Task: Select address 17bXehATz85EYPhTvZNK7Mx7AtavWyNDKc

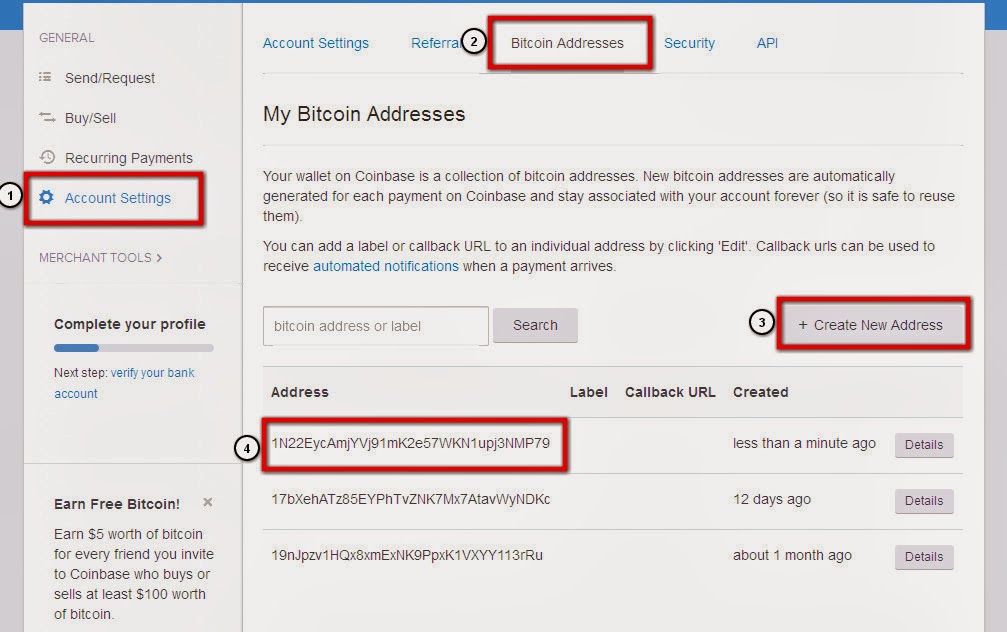Action: (410, 499)
